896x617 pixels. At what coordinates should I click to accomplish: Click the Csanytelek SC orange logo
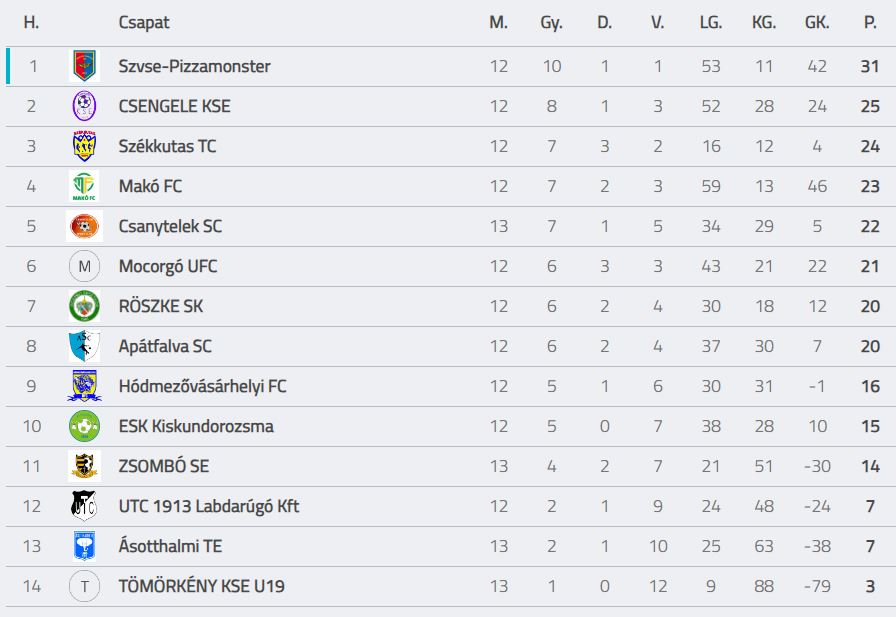point(84,226)
